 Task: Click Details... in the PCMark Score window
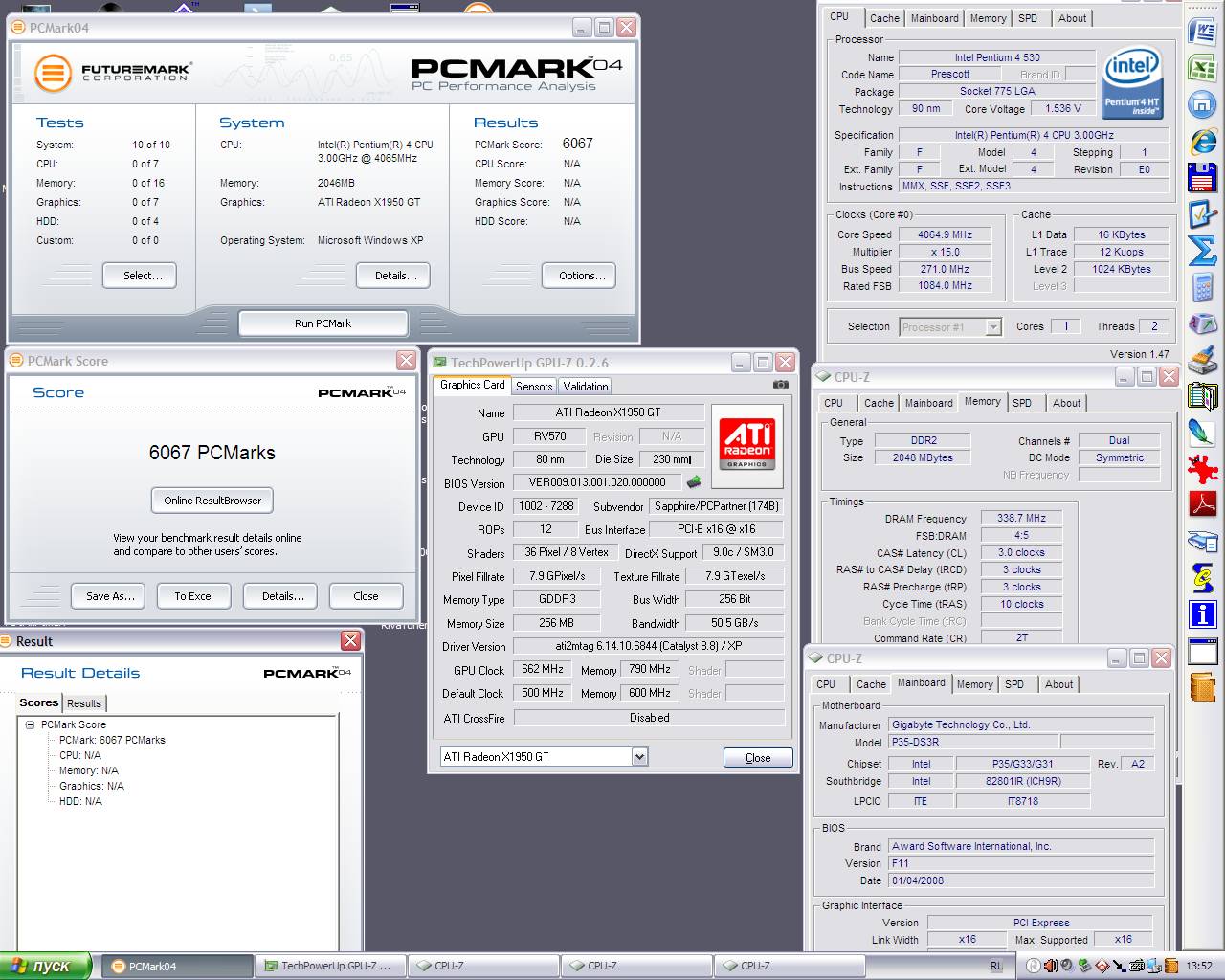(x=280, y=596)
